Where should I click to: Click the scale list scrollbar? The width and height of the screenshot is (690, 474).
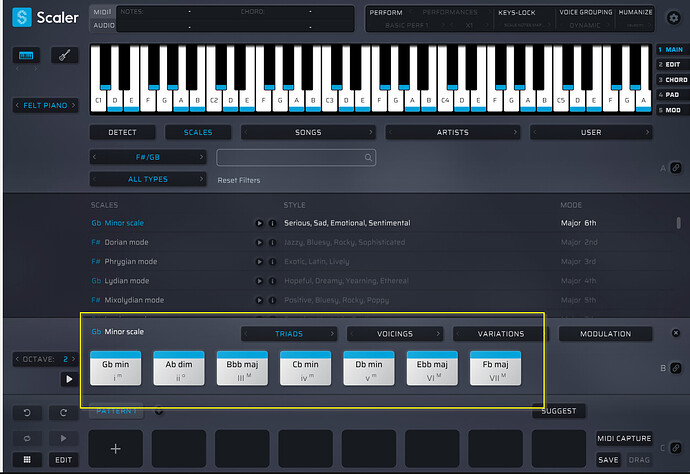coord(679,223)
